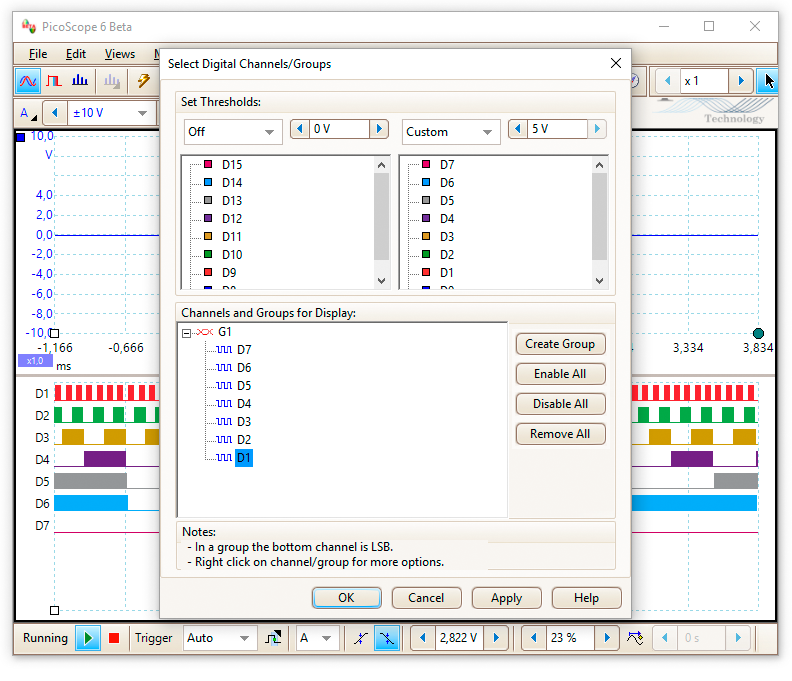Click the Create Group button

(x=560, y=344)
